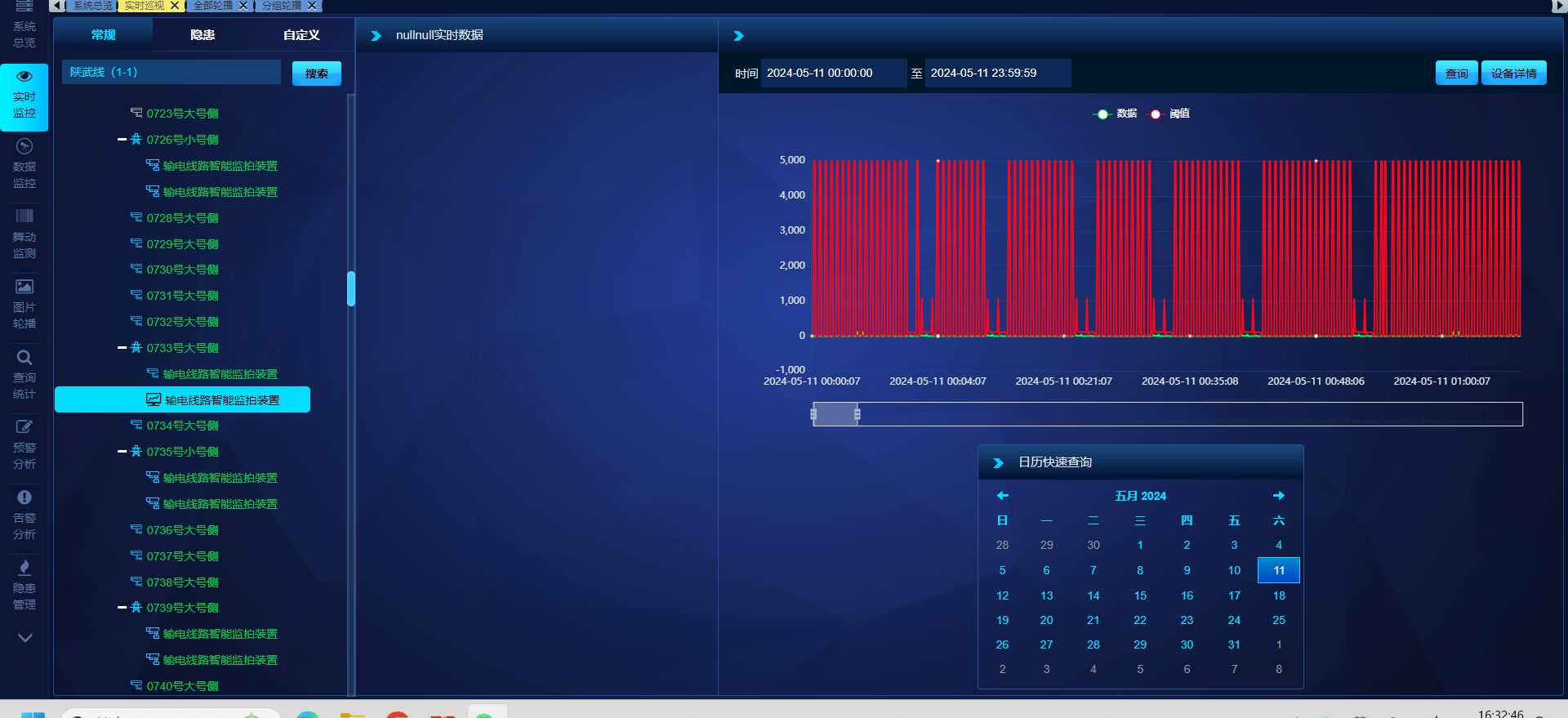1568x718 pixels.
Task: Toggle 阈值 series in chart legend
Action: point(1169,114)
